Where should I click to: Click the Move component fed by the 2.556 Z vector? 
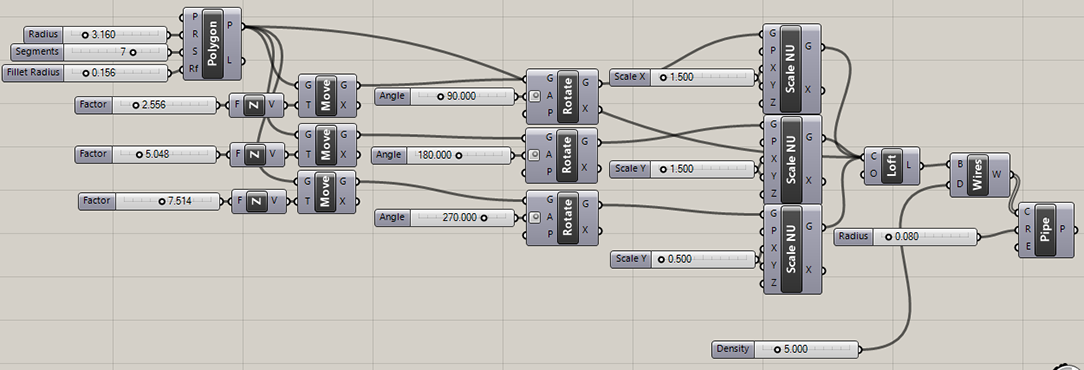click(326, 95)
